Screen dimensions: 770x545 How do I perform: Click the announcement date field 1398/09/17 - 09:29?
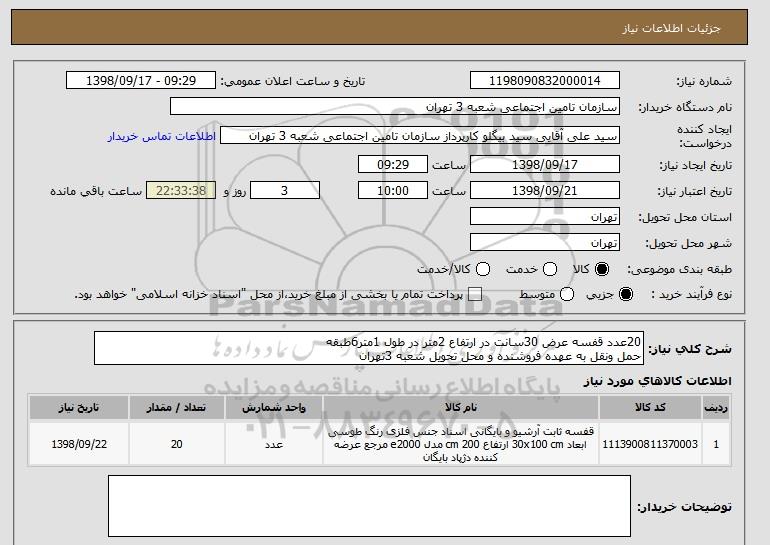(x=141, y=81)
